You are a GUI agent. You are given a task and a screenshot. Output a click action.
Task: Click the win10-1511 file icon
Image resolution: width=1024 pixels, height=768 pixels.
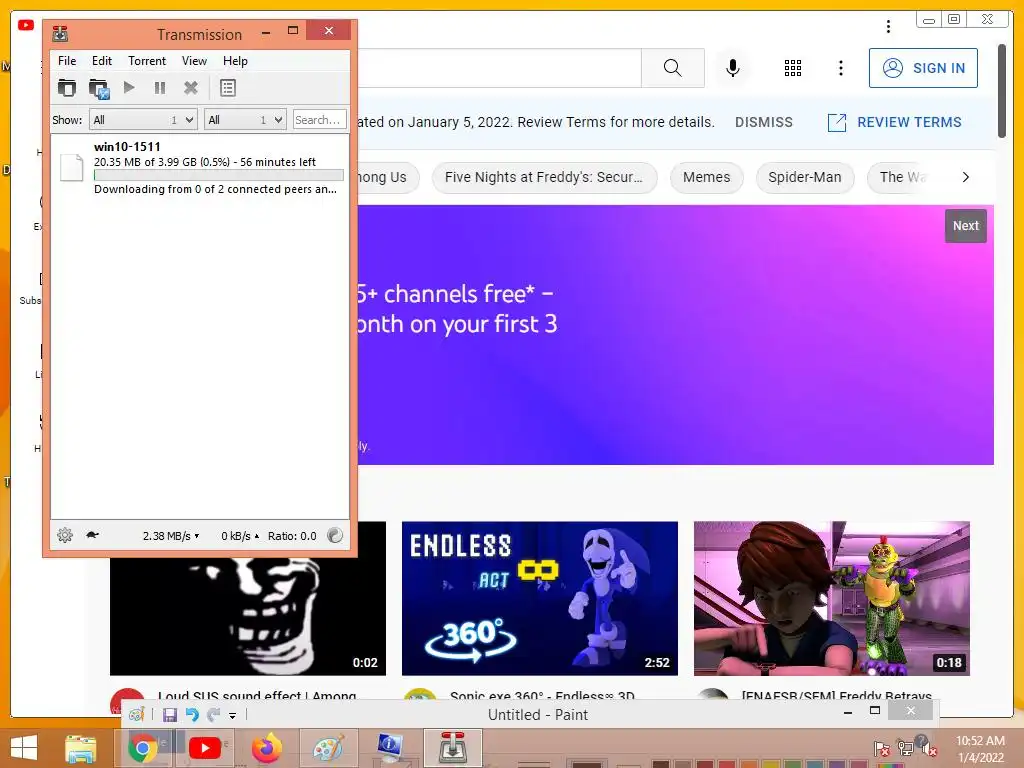(72, 167)
